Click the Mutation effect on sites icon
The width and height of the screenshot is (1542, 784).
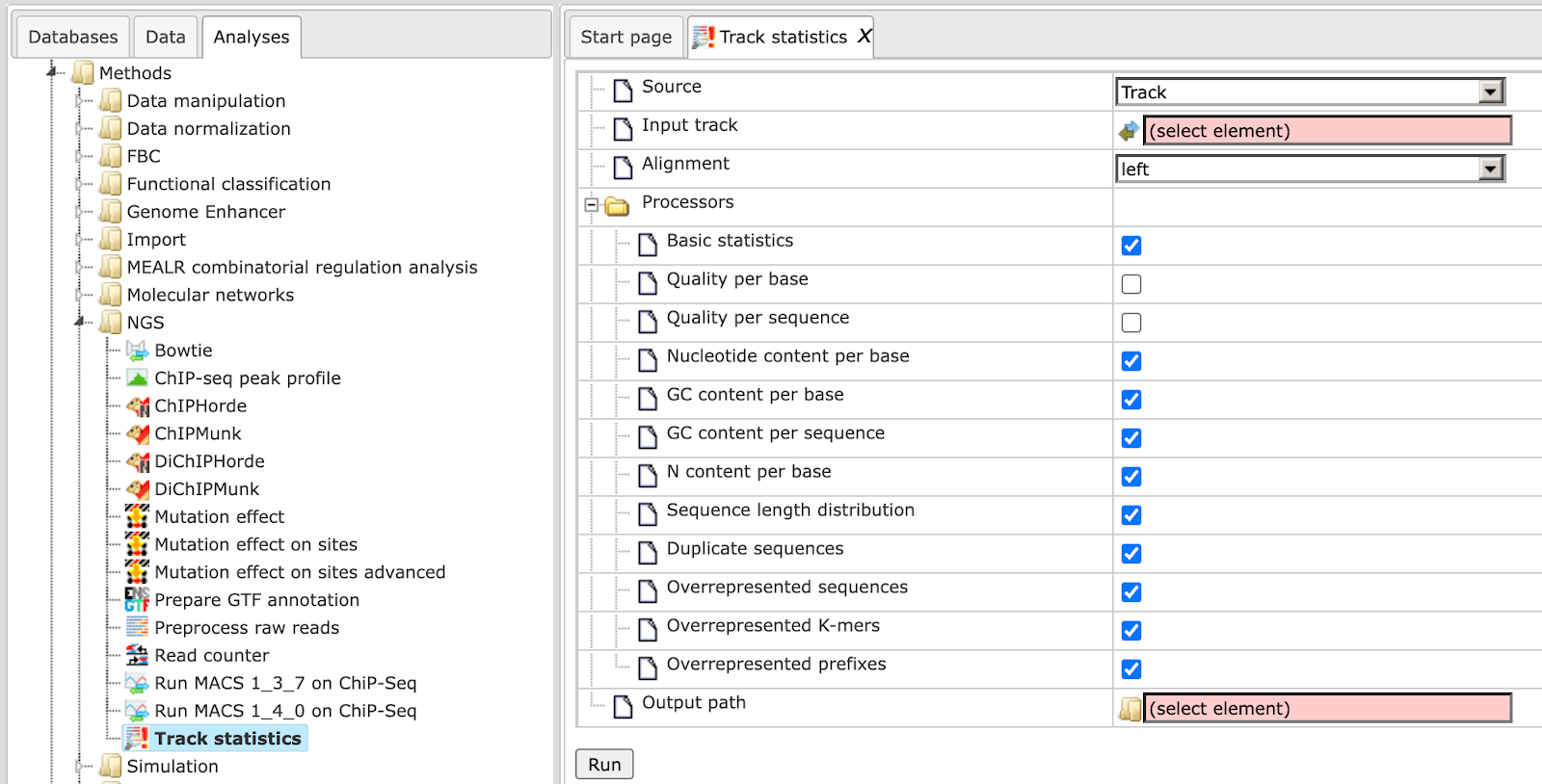pyautogui.click(x=138, y=545)
